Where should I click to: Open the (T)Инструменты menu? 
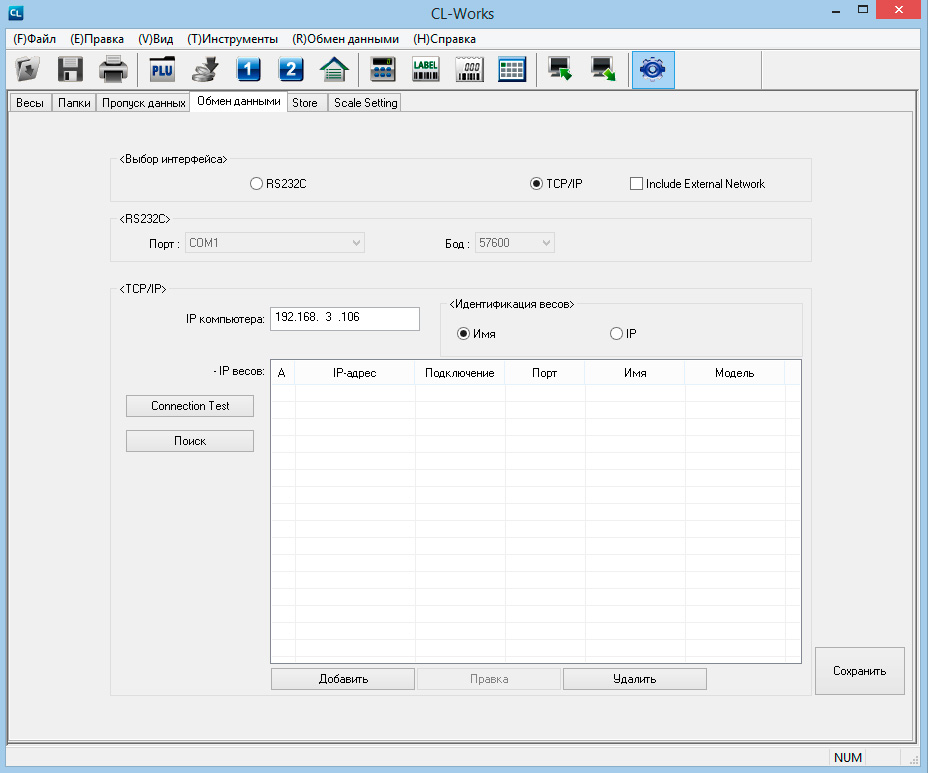pyautogui.click(x=232, y=39)
